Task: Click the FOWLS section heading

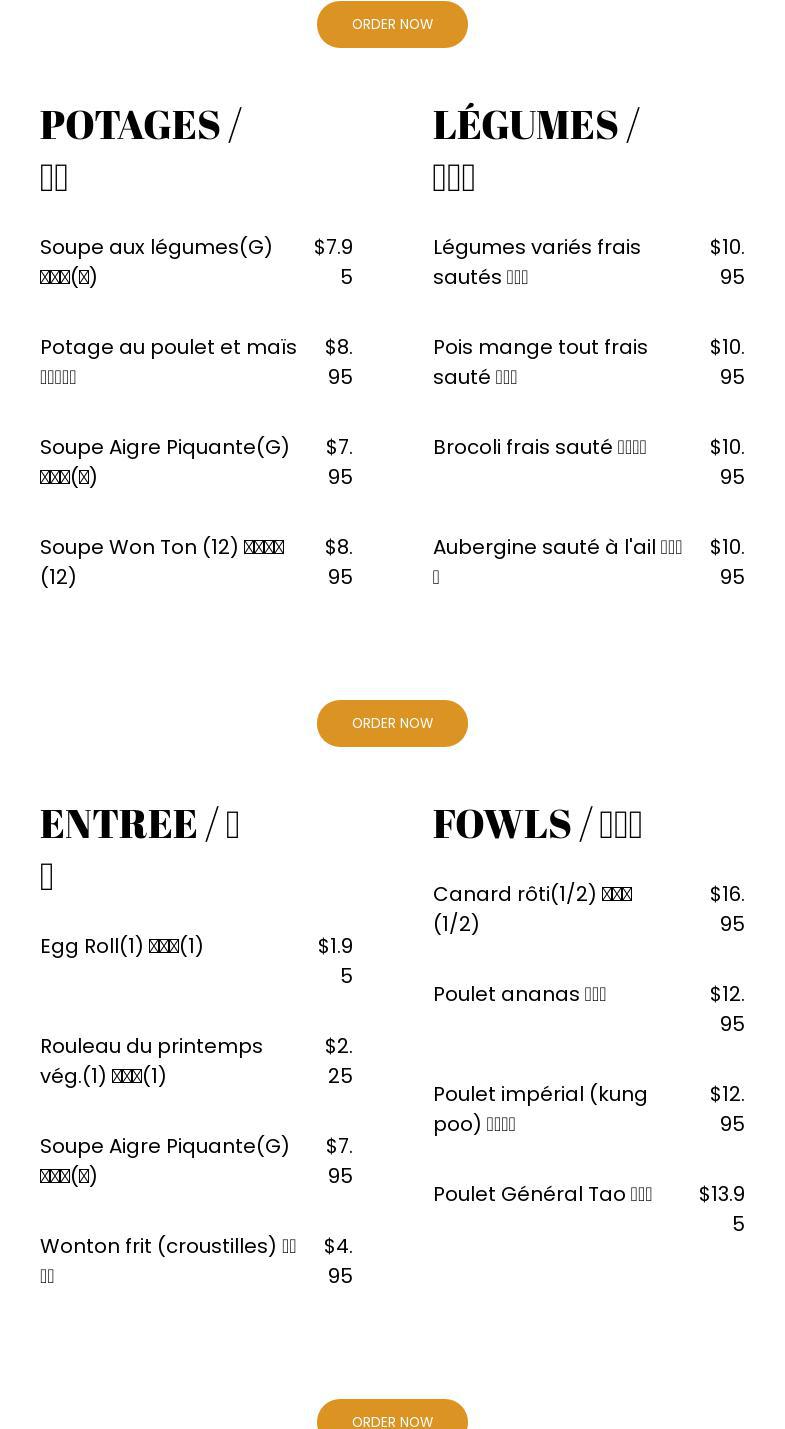Action: coord(537,824)
